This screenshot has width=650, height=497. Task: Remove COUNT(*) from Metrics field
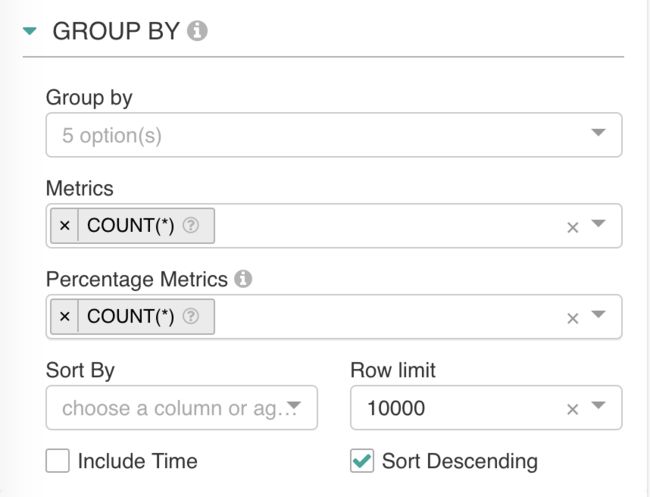pos(64,226)
